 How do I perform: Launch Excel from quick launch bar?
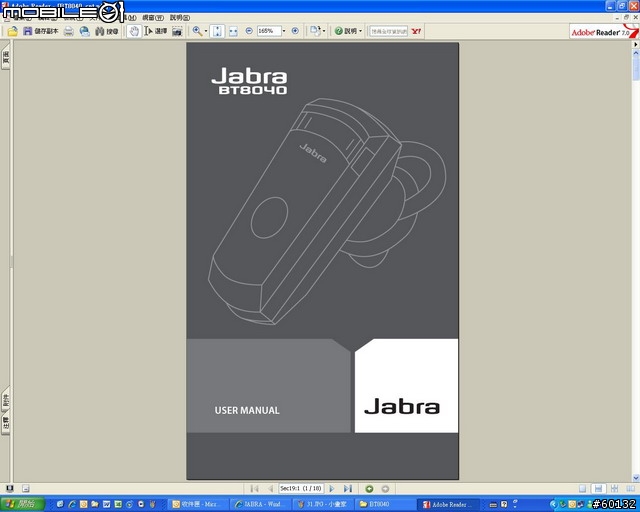[118, 504]
